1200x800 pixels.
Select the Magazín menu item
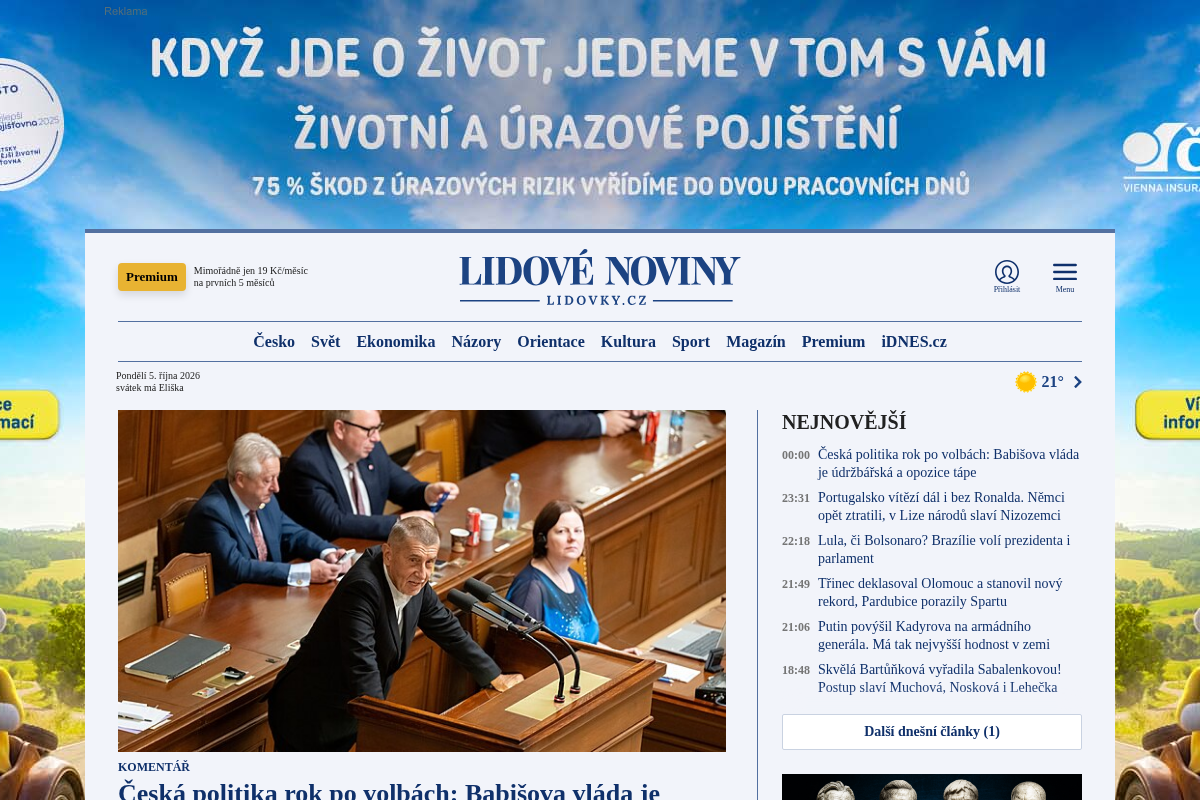[x=756, y=342]
